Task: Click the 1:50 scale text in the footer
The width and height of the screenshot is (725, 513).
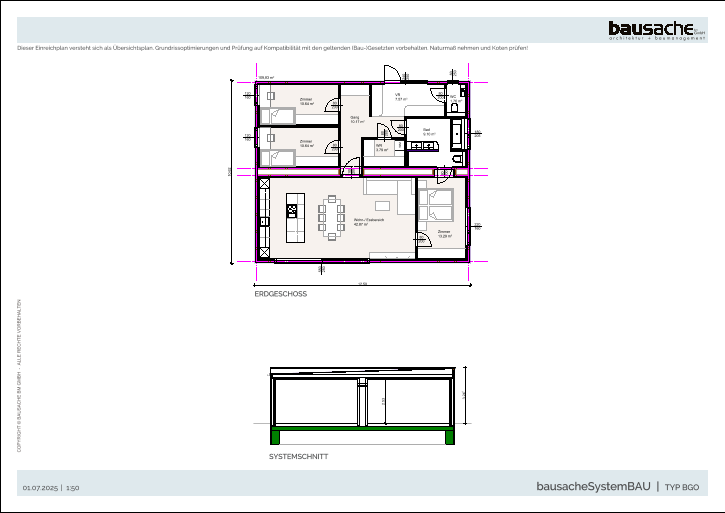Action: [73, 487]
